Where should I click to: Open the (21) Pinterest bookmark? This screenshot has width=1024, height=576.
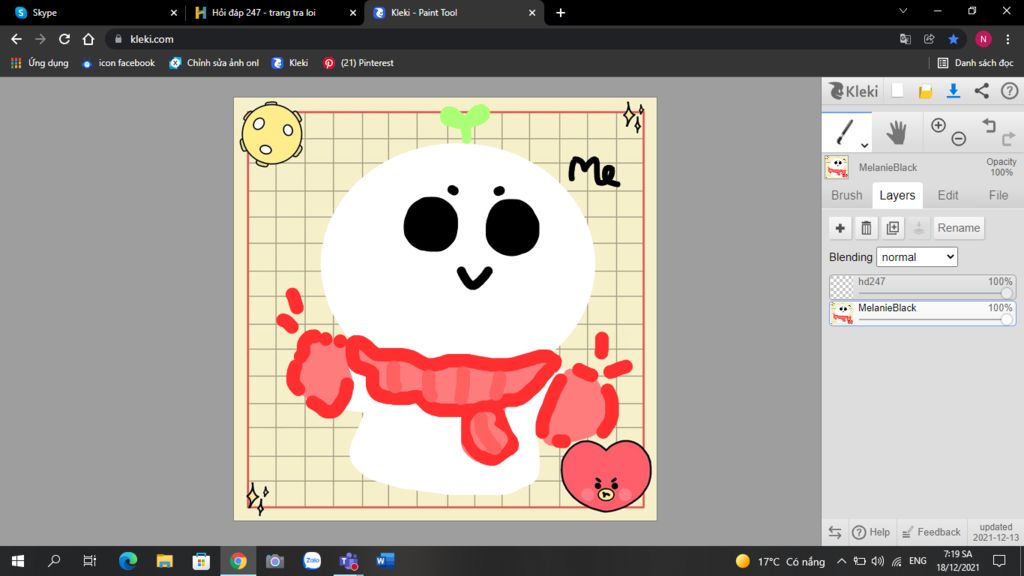coord(359,63)
